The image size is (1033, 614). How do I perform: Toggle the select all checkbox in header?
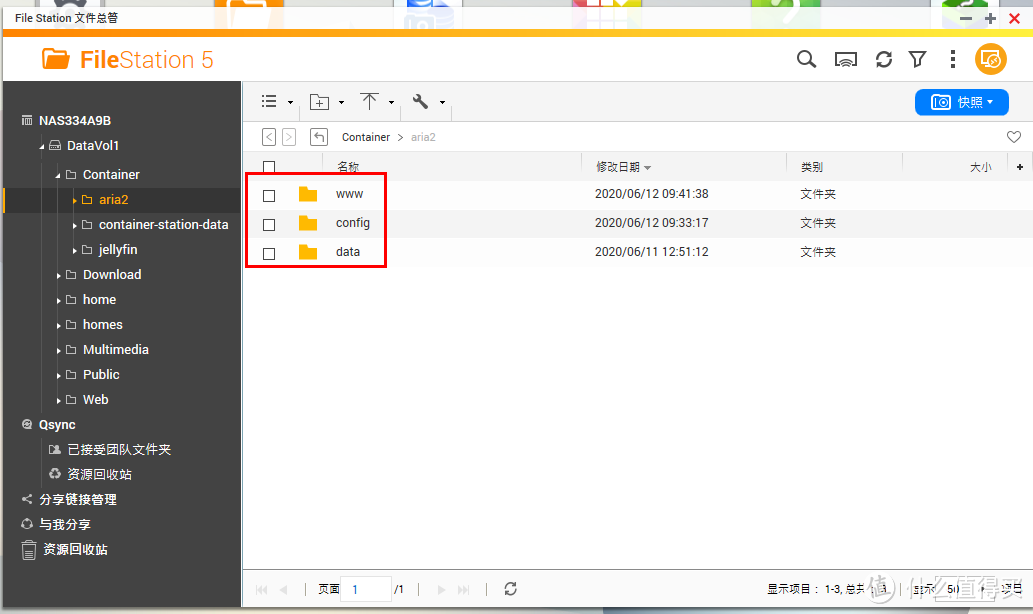(x=269, y=167)
